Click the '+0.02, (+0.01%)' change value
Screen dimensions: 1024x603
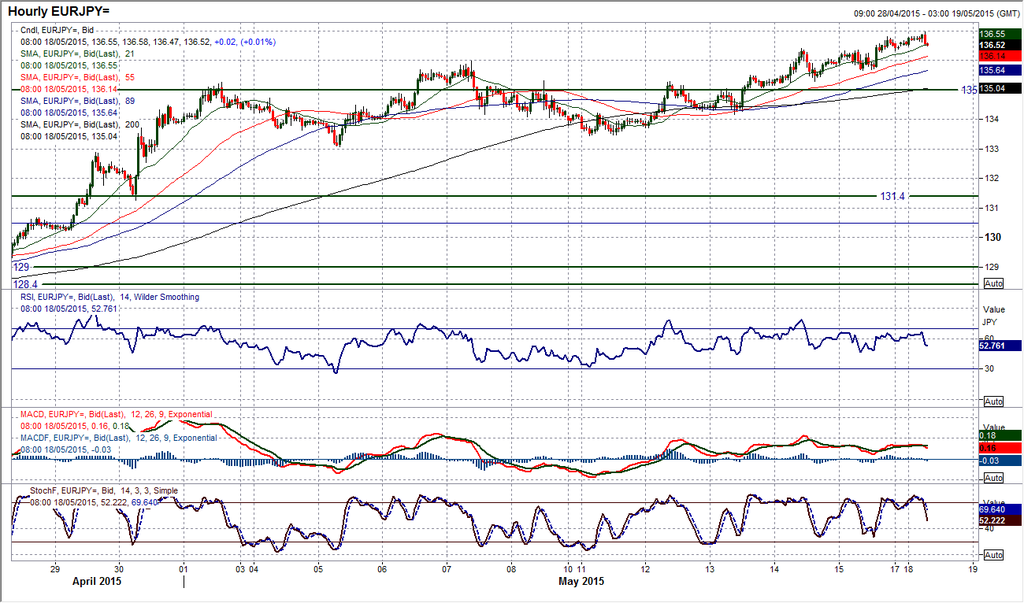tap(246, 42)
